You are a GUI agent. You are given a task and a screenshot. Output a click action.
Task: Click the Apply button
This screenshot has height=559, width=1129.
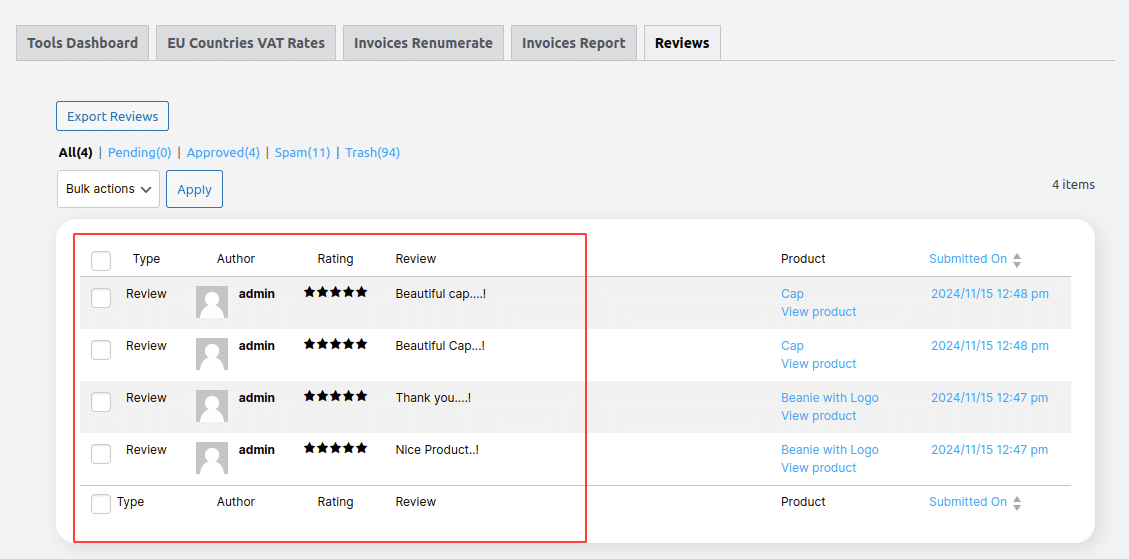click(194, 189)
